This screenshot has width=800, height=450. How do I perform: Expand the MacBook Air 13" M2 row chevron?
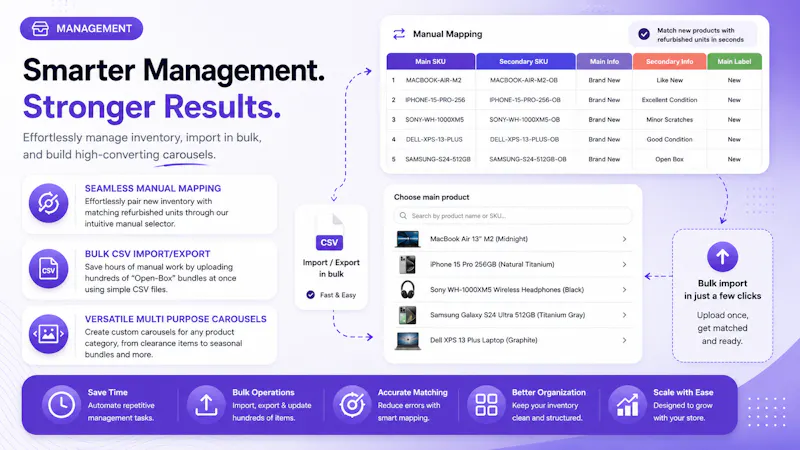(624, 239)
